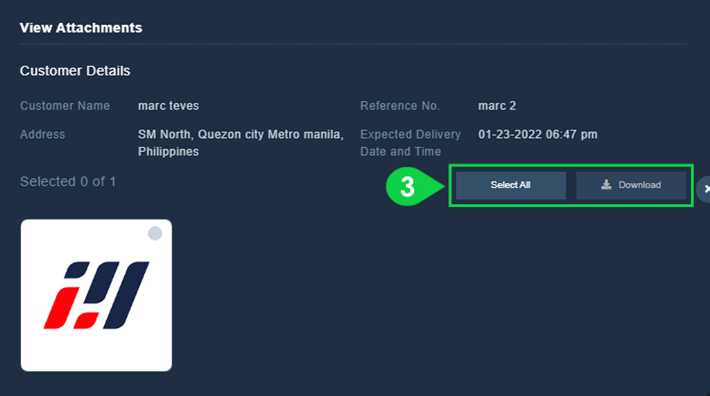Click the word Philippines in the address
710x396 pixels.
click(168, 152)
